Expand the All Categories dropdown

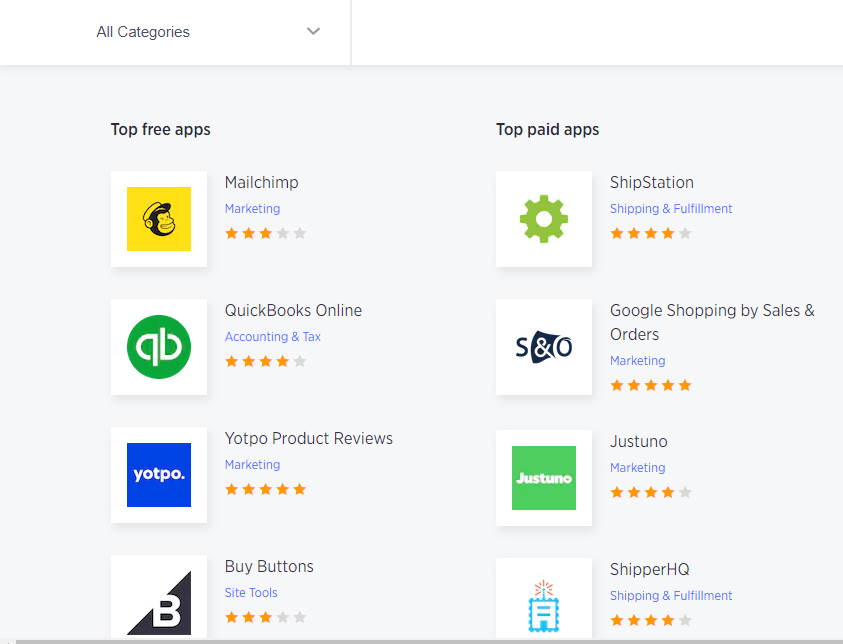point(208,32)
